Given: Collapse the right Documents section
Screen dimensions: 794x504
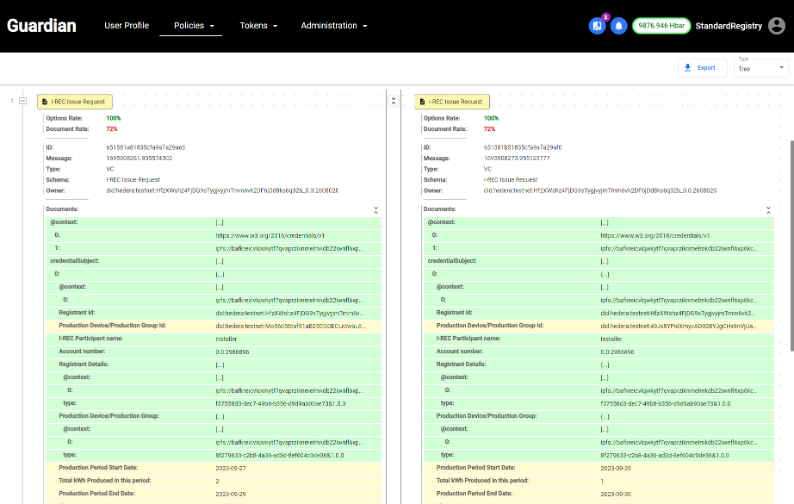Looking at the screenshot, I should tap(769, 210).
